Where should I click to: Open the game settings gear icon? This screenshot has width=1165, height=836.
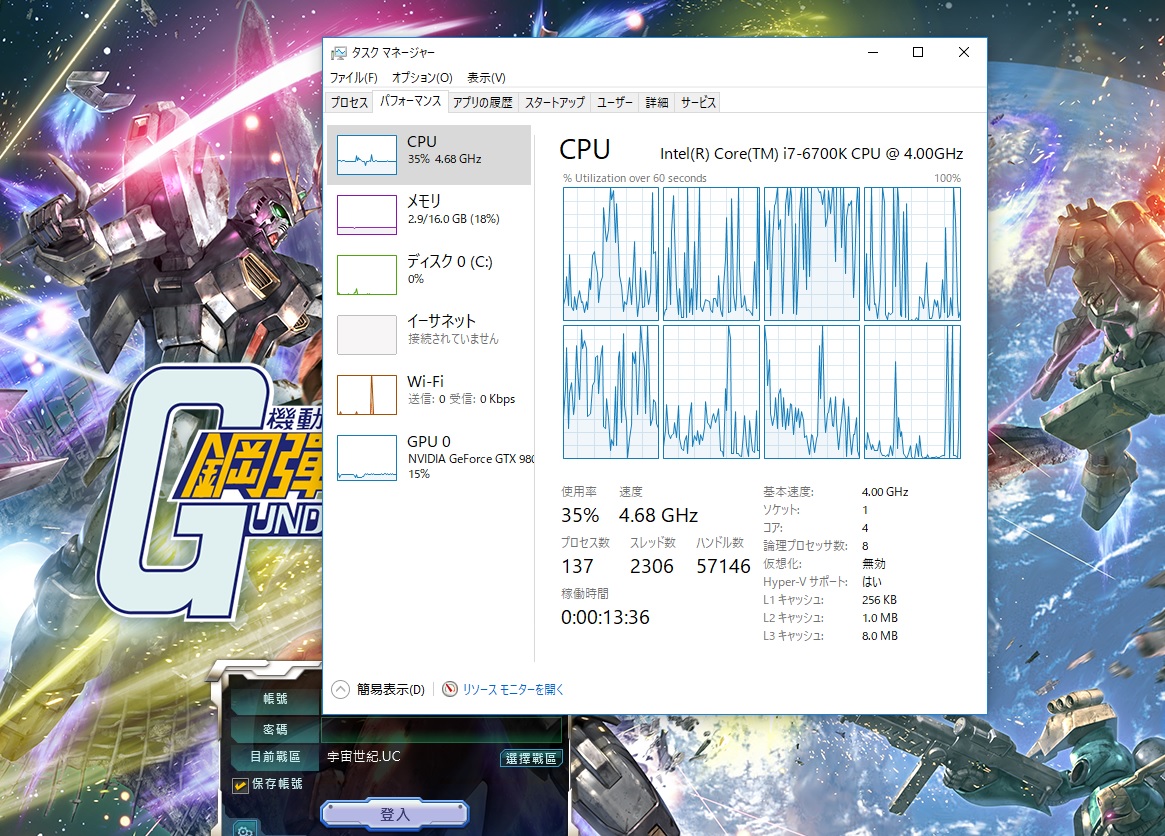tap(241, 828)
